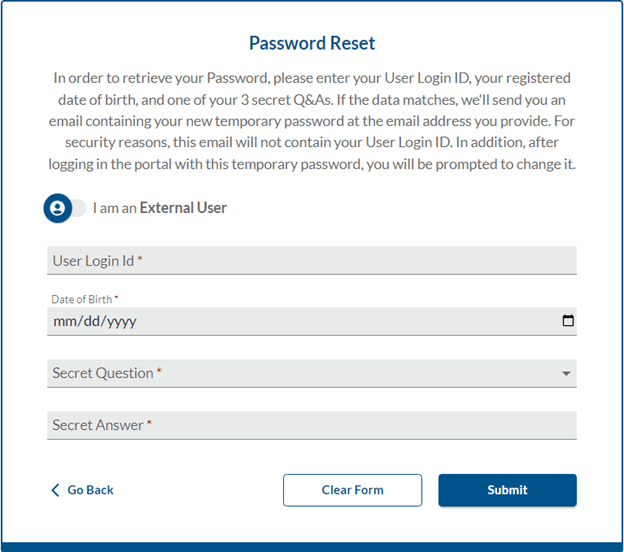Click the Date of Birth input field
624x552 pixels.
[x=312, y=321]
